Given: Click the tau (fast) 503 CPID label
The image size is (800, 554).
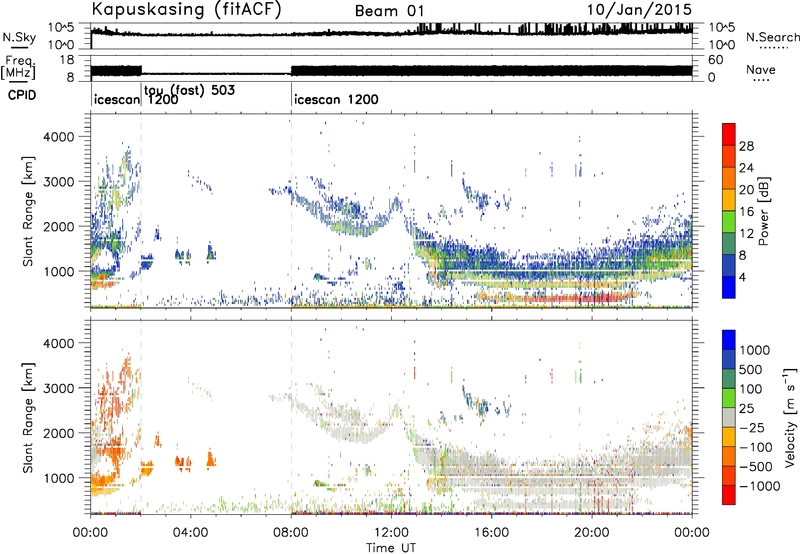Looking at the screenshot, I should click(189, 90).
